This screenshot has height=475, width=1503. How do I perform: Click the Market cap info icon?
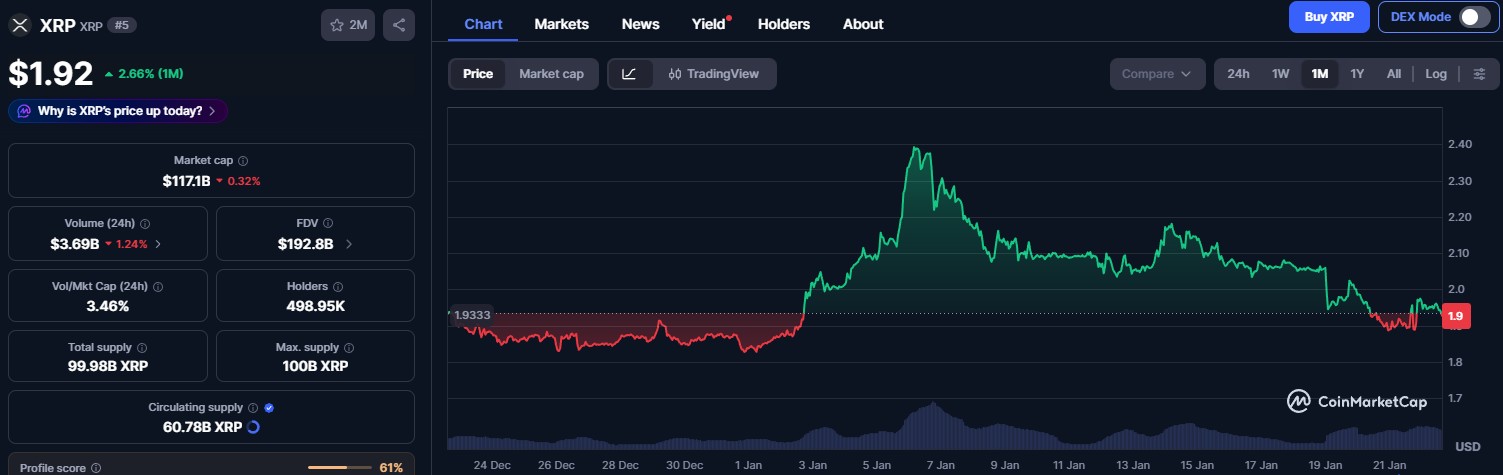point(244,161)
